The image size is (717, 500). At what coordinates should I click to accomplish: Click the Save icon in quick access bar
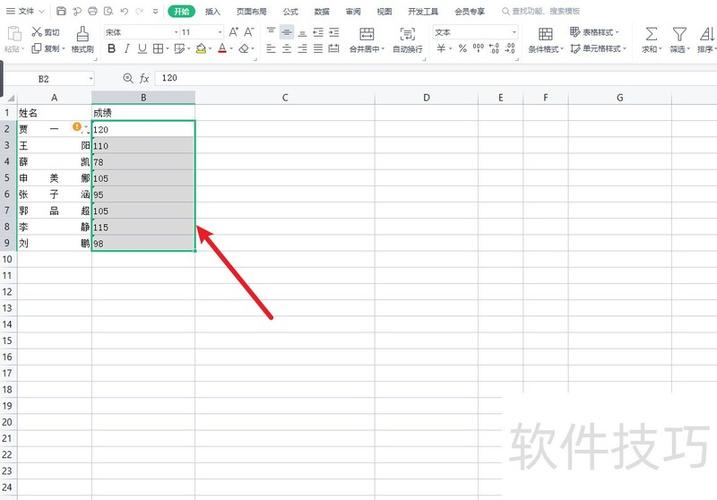coord(61,11)
